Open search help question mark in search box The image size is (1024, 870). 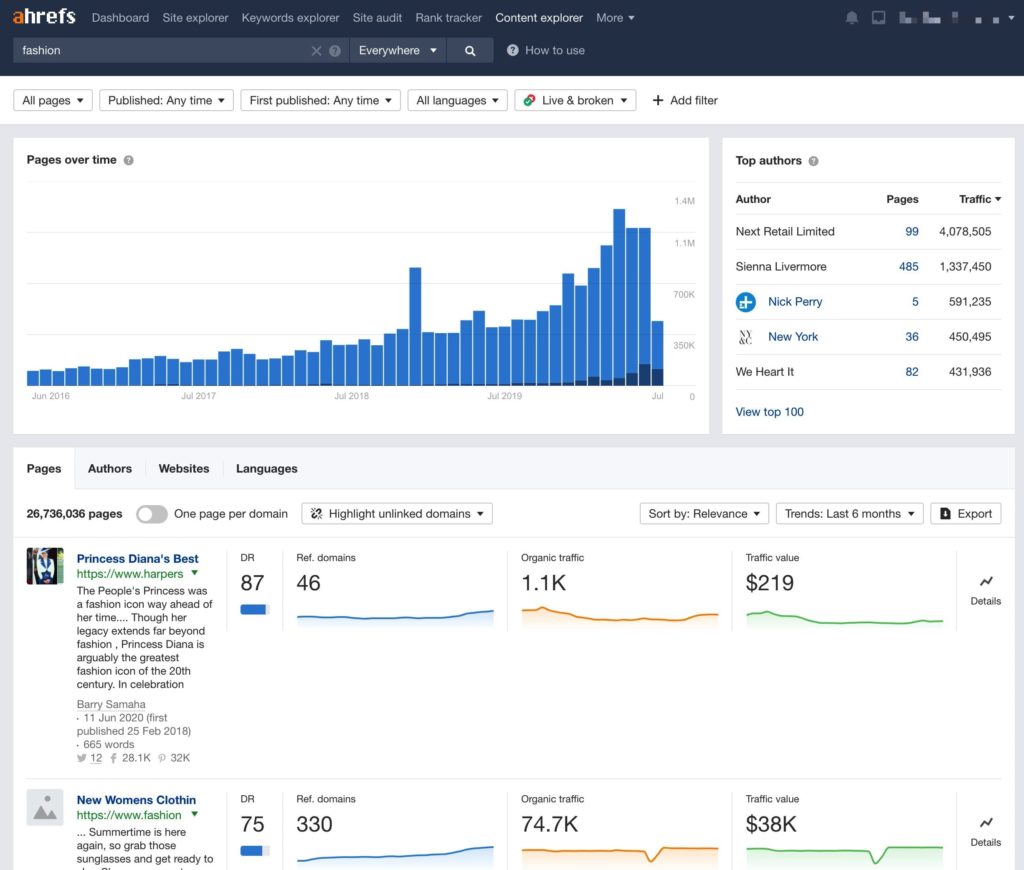(334, 50)
